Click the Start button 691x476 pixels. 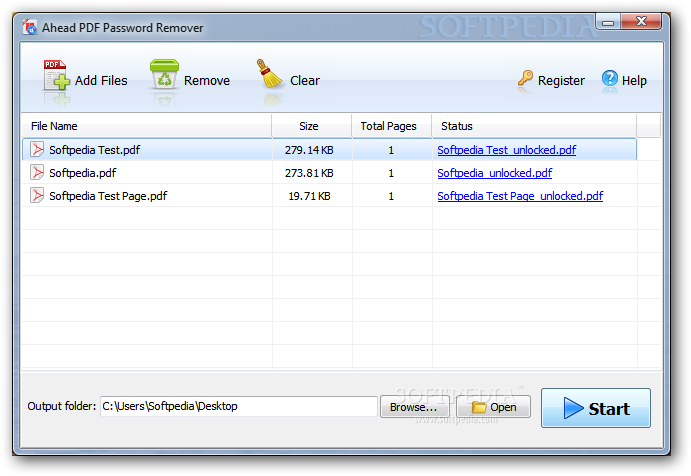(596, 408)
